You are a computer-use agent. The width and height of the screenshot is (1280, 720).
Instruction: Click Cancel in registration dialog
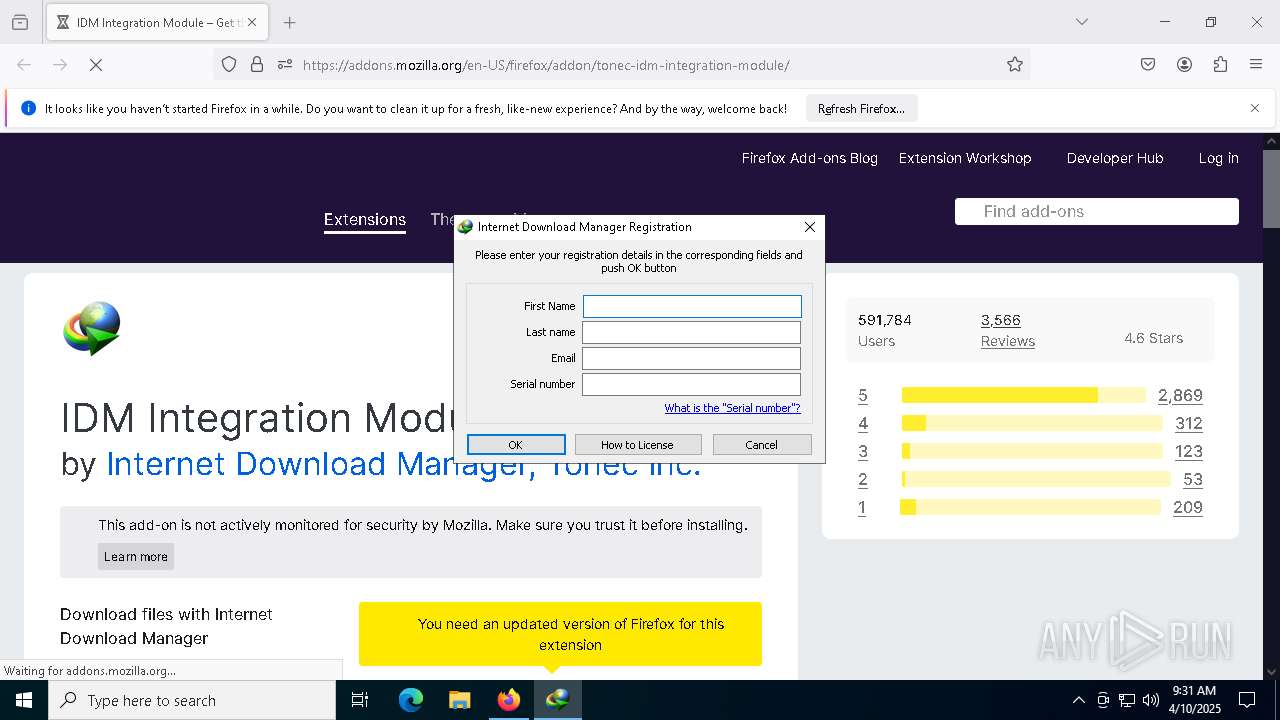coord(761,445)
